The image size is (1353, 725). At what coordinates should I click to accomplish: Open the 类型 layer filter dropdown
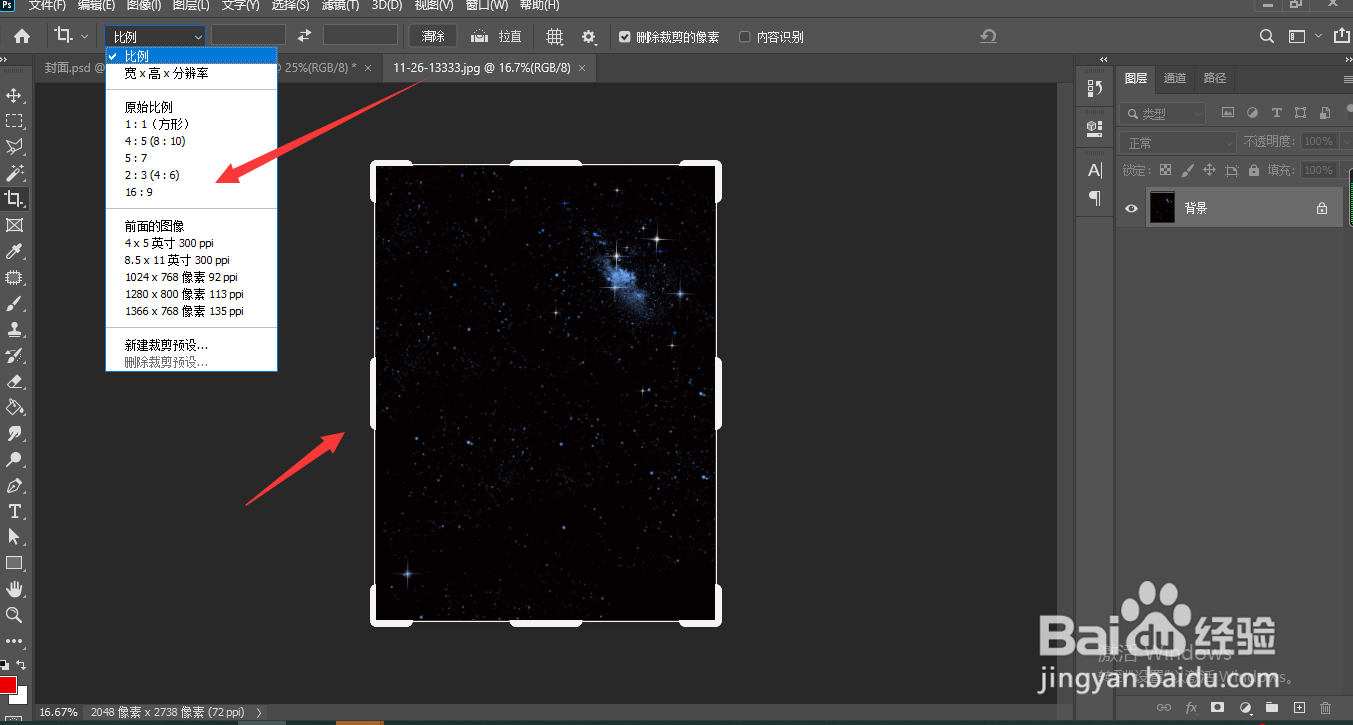click(x=1163, y=114)
